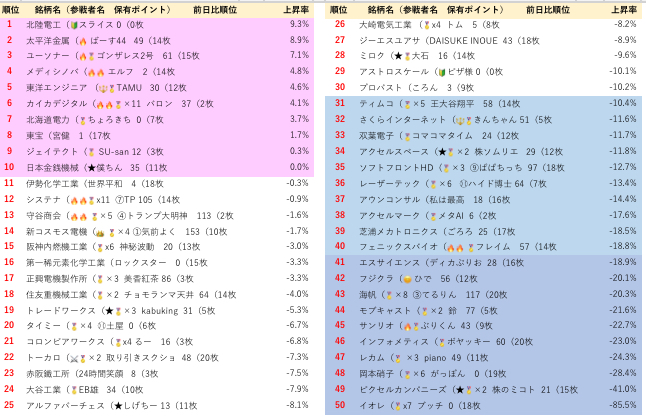Click the green beginner badge beside スライス
The height and width of the screenshot is (416, 646).
coord(76,24)
